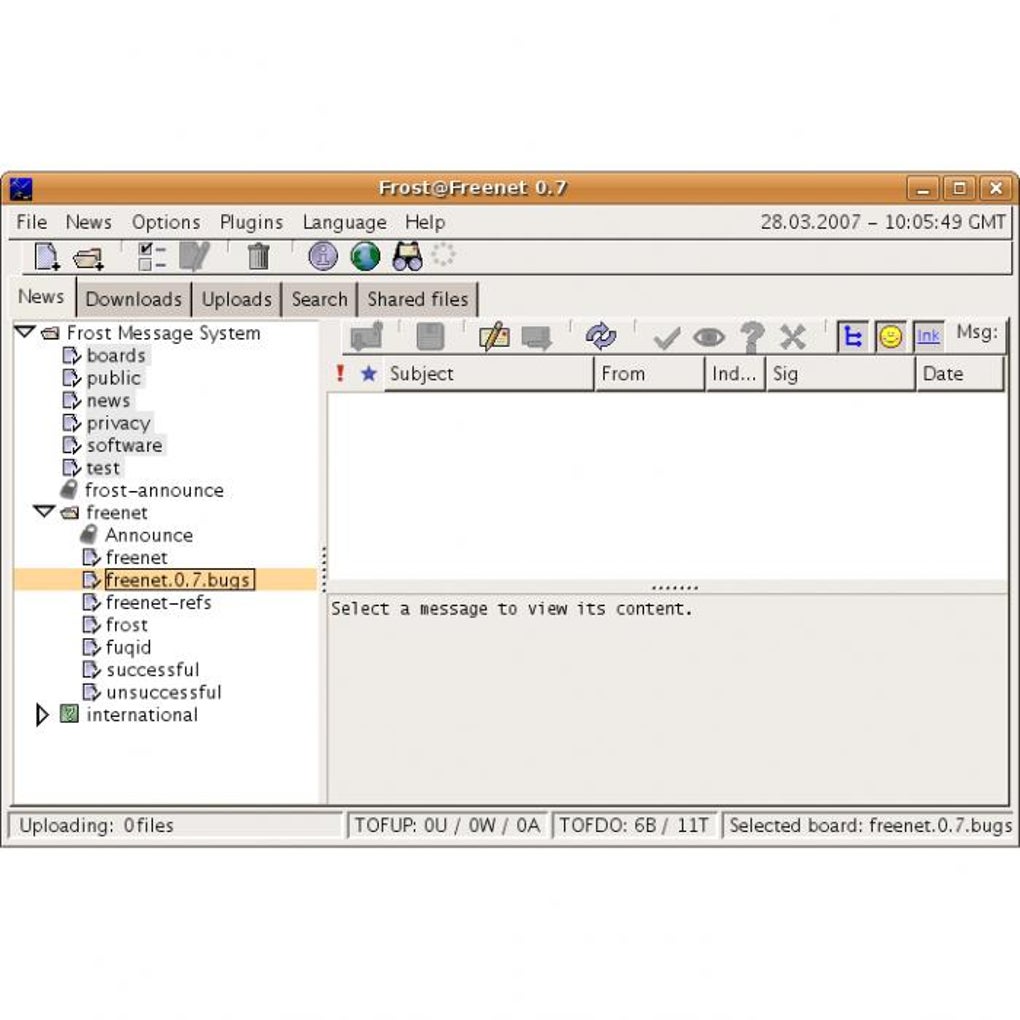Screen dimensions: 1020x1020
Task: Click the new folder icon in toolbar
Action: pos(88,258)
